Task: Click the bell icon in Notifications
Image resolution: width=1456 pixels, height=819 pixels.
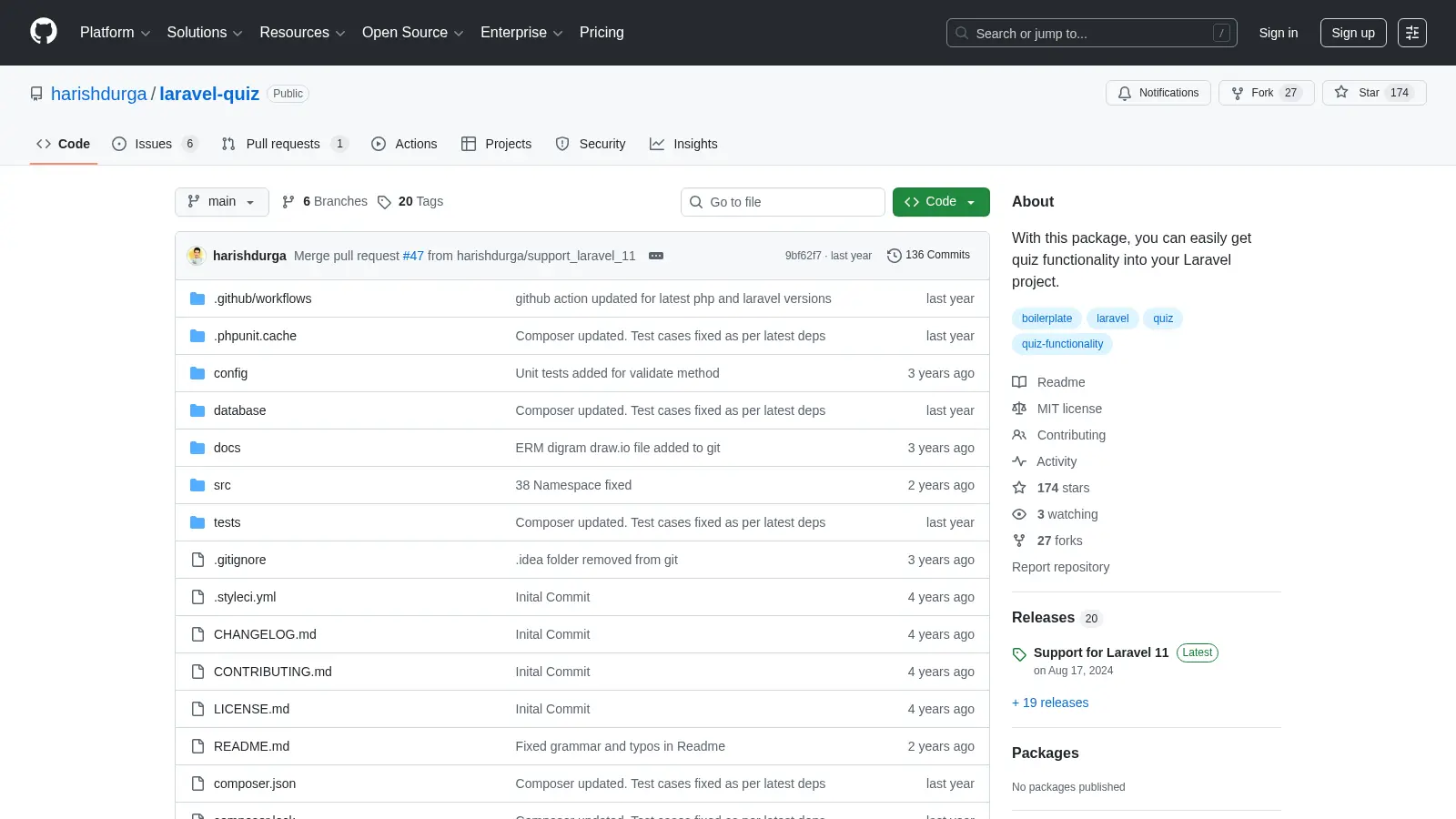Action: coord(1125,93)
